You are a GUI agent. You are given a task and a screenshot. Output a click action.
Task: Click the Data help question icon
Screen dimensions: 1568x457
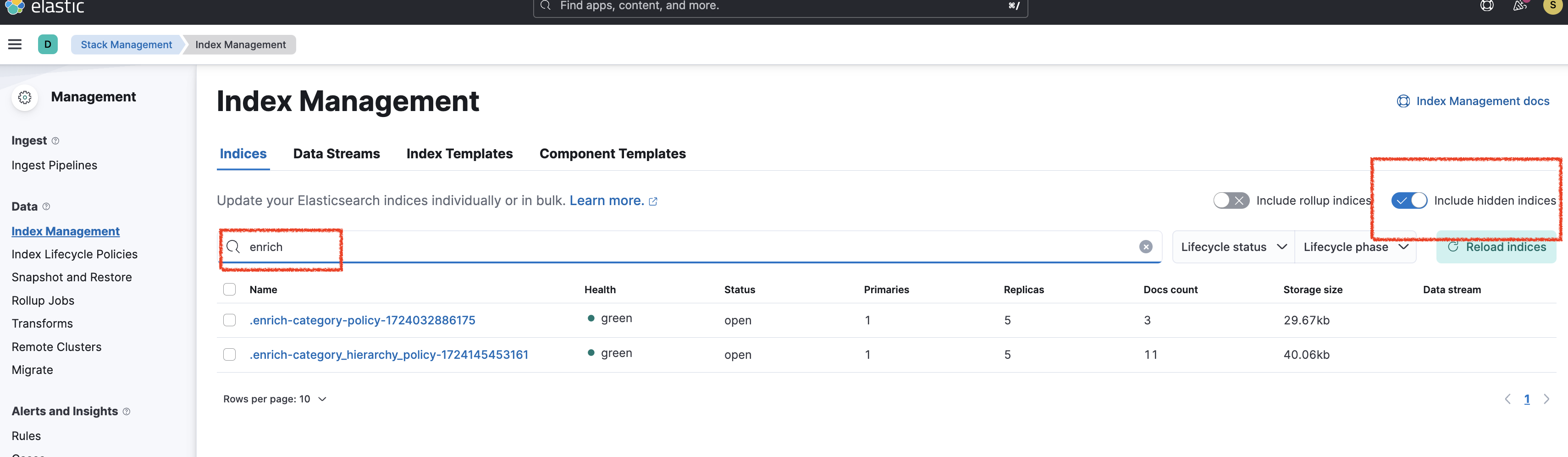coord(46,206)
